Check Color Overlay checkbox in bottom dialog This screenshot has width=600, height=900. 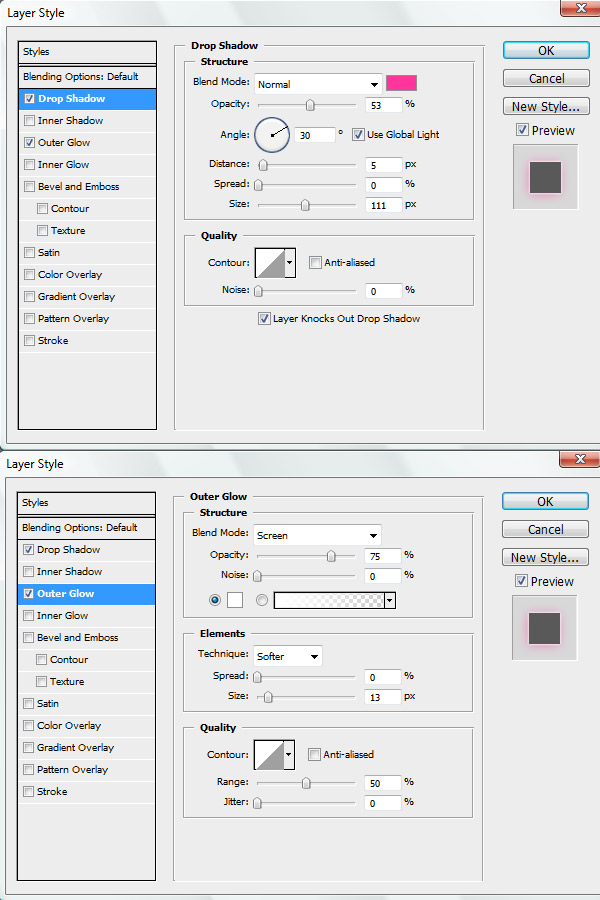(28, 726)
